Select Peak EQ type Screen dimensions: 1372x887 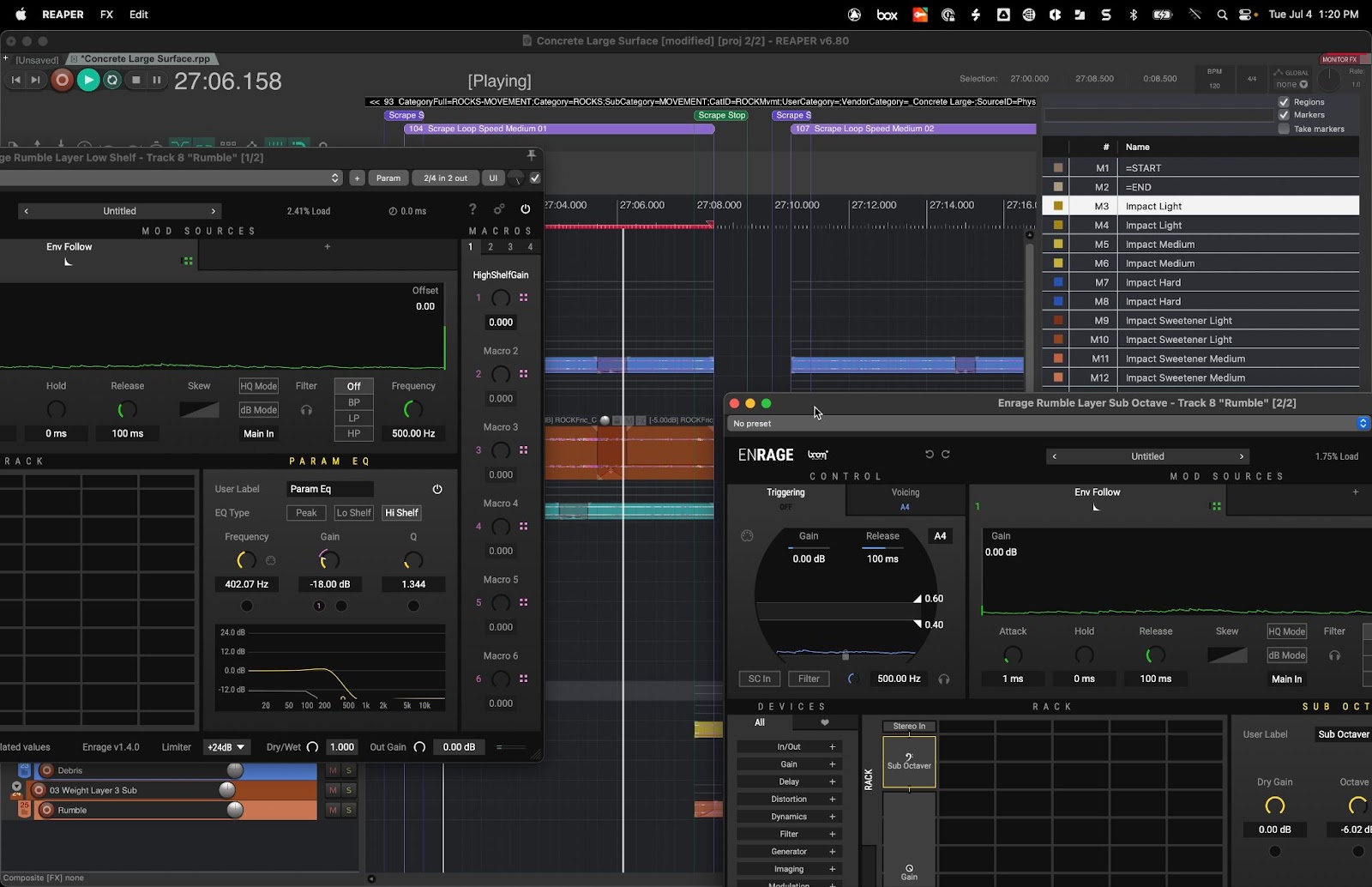pos(306,513)
